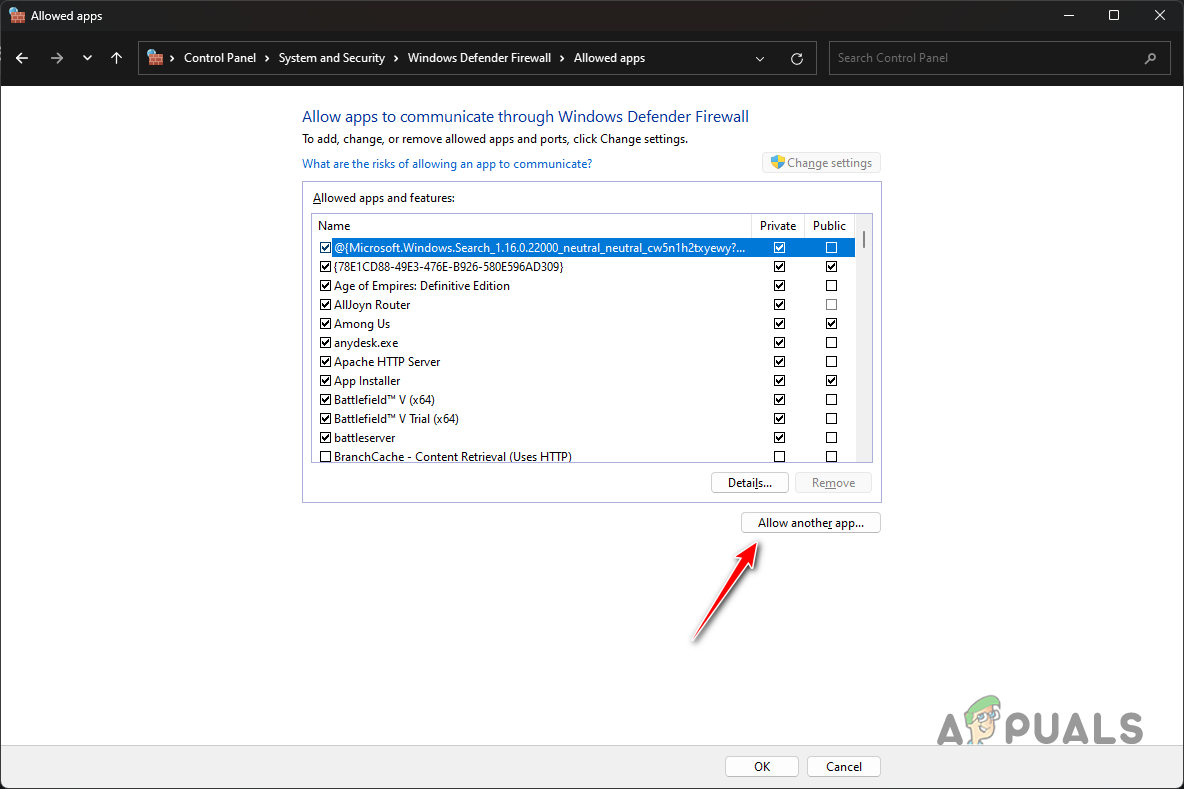
Task: Enable BranchCache - Content Retrieval checkbox
Action: click(x=325, y=456)
